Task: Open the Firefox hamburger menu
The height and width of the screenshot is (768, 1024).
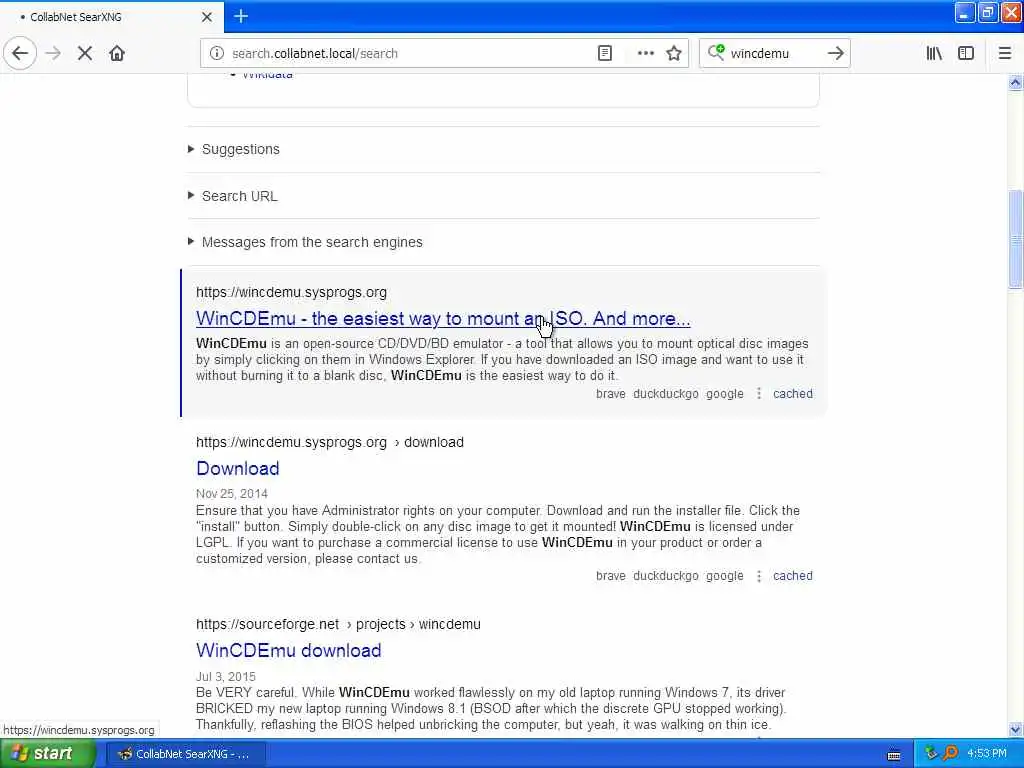Action: click(x=1004, y=53)
